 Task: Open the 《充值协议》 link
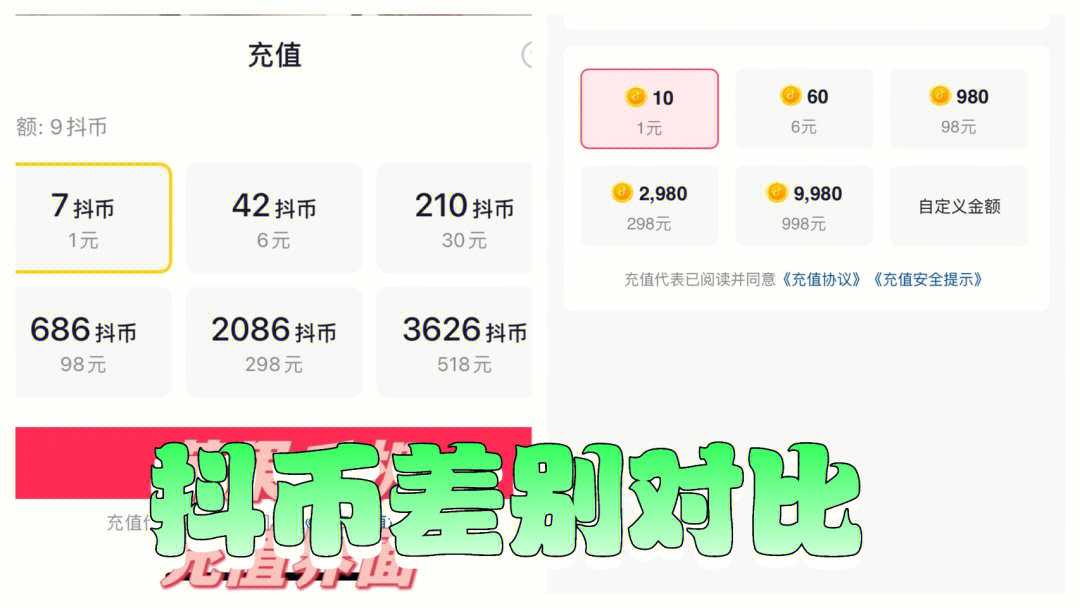(822, 280)
